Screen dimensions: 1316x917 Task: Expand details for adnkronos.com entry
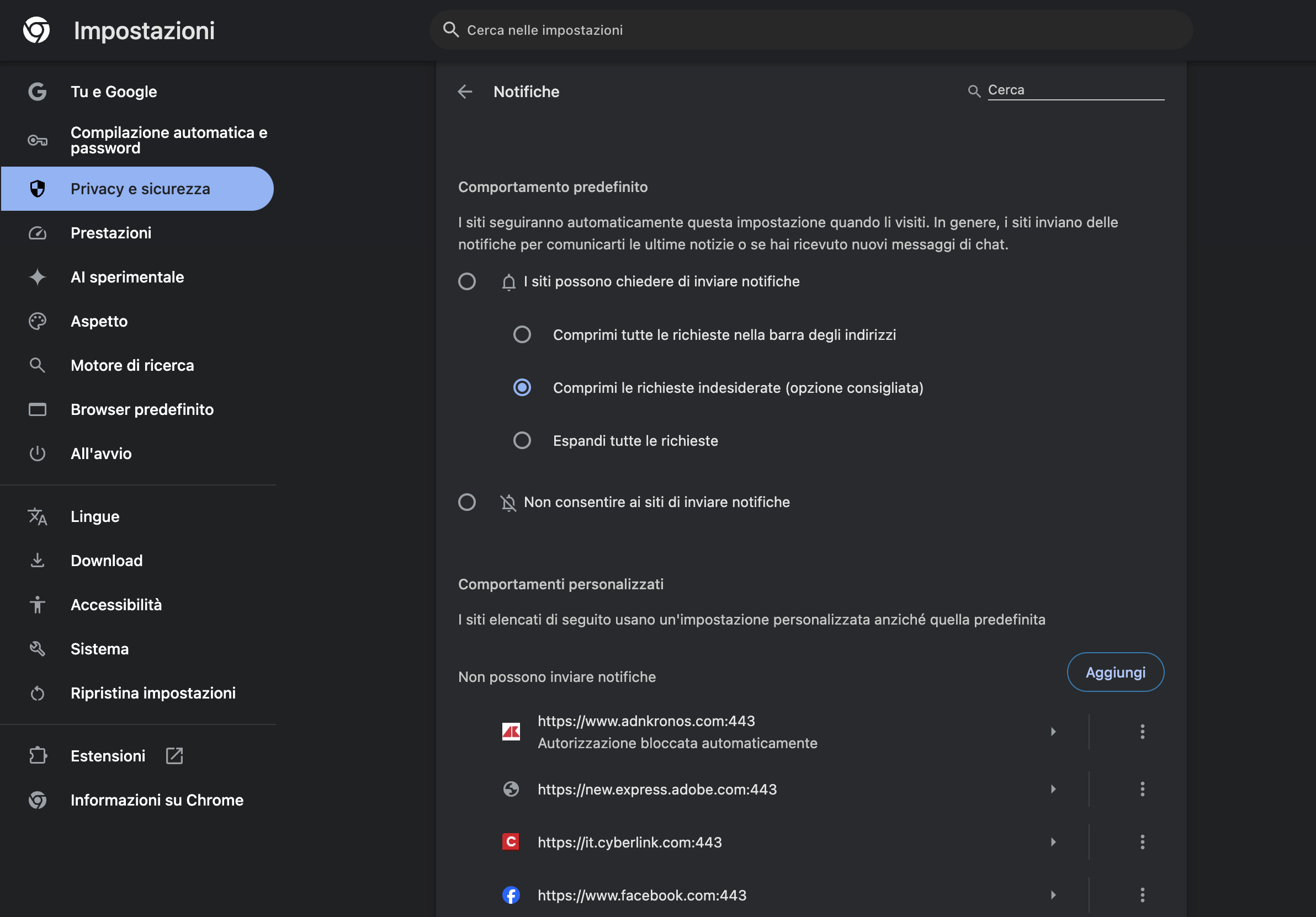[x=1053, y=732]
